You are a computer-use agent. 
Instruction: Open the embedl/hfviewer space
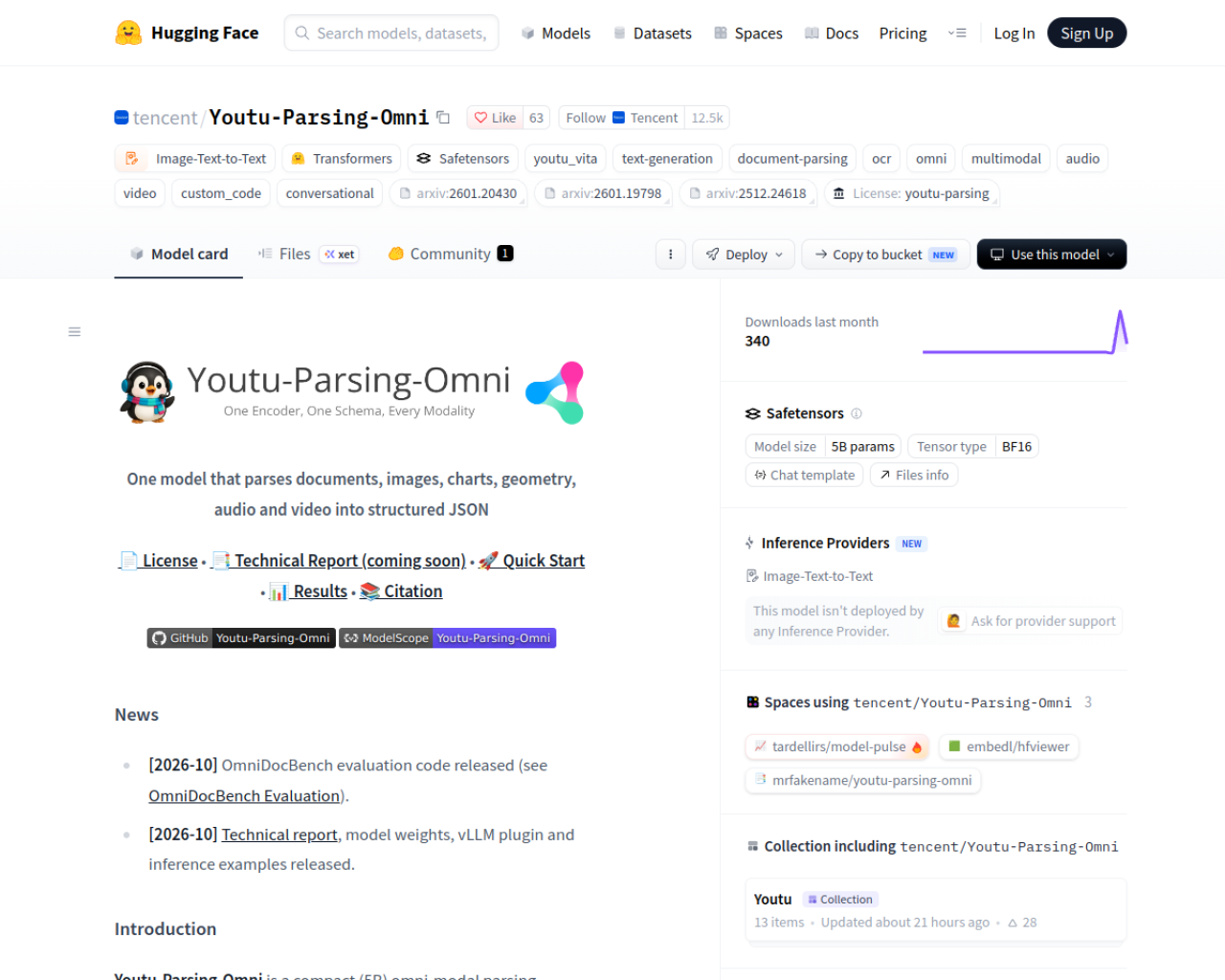pyautogui.click(x=1009, y=746)
